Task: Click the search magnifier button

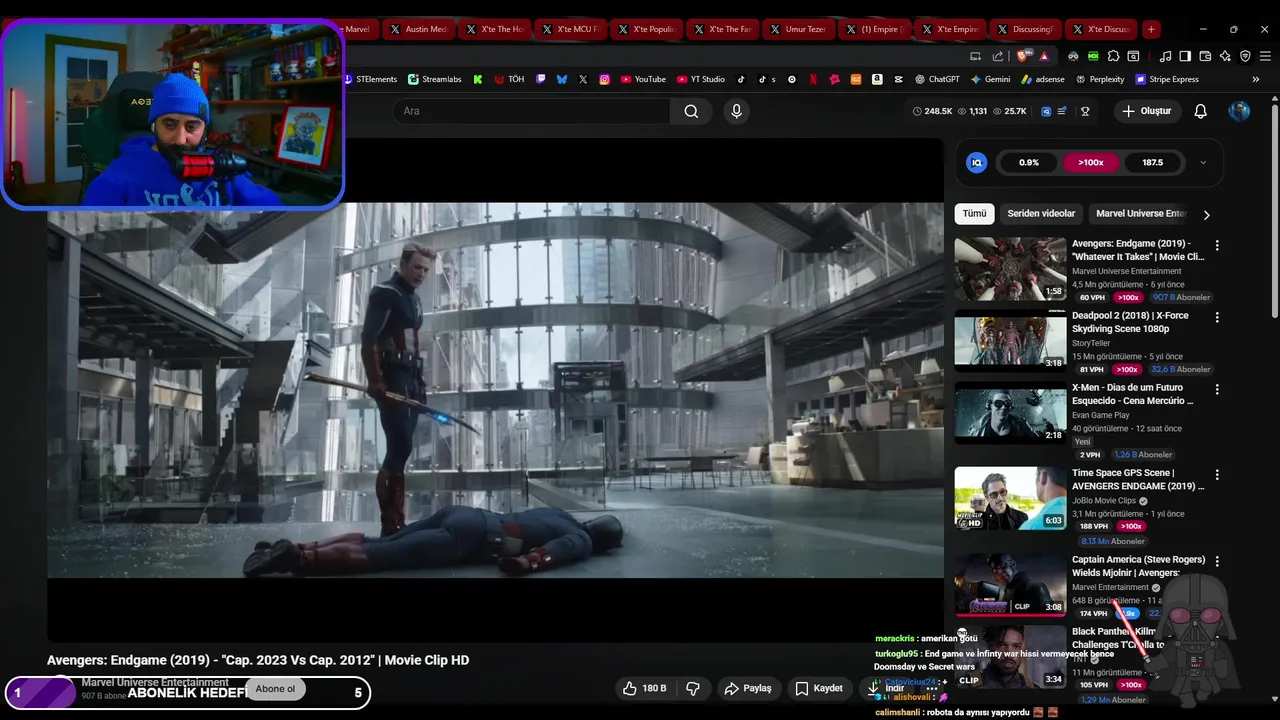Action: 691,111
